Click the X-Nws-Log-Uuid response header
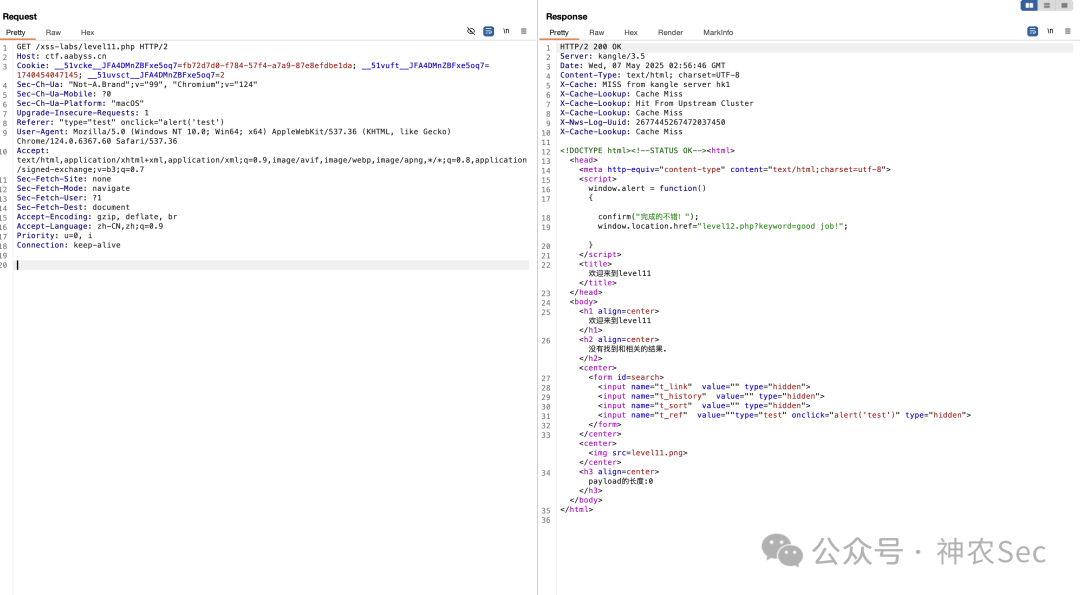Viewport: 1080px width, 595px height. tap(642, 122)
